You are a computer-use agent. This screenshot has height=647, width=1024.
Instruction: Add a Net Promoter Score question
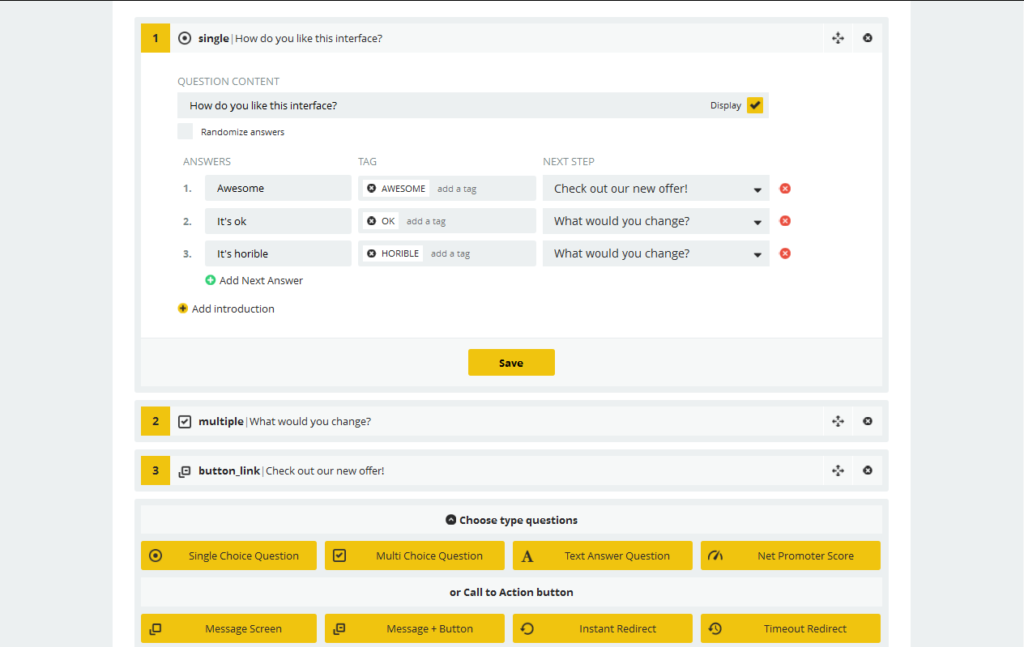[790, 556]
